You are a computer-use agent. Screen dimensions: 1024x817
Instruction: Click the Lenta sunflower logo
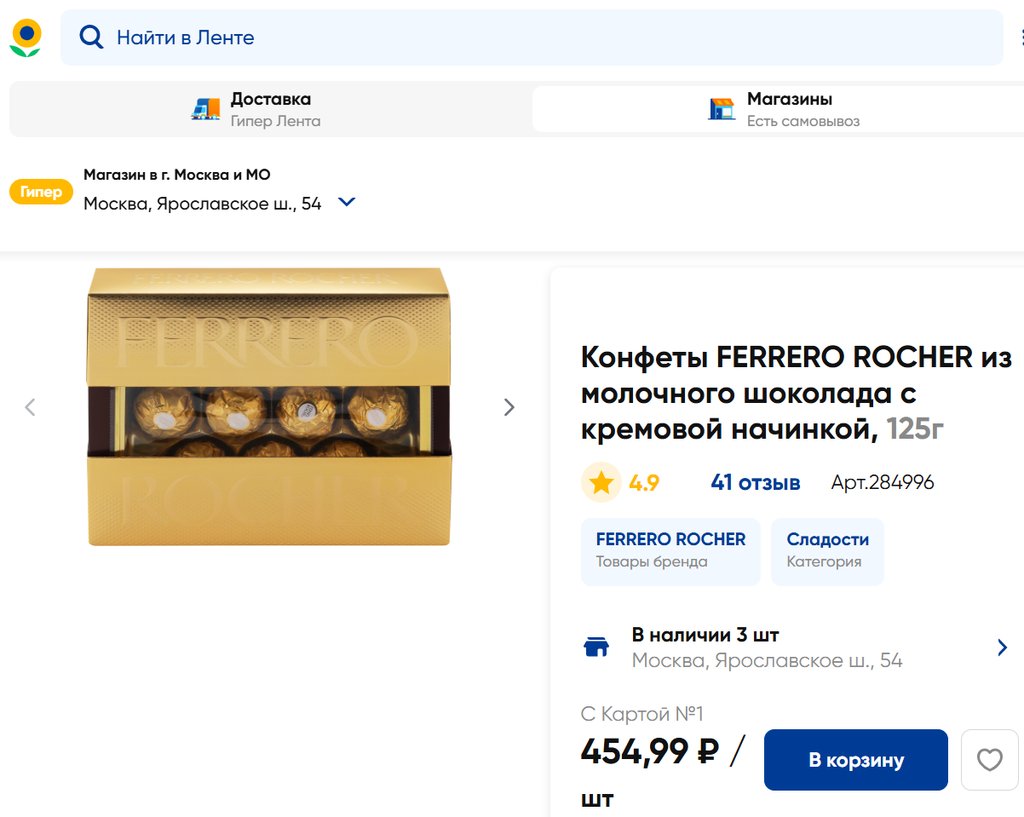point(26,38)
